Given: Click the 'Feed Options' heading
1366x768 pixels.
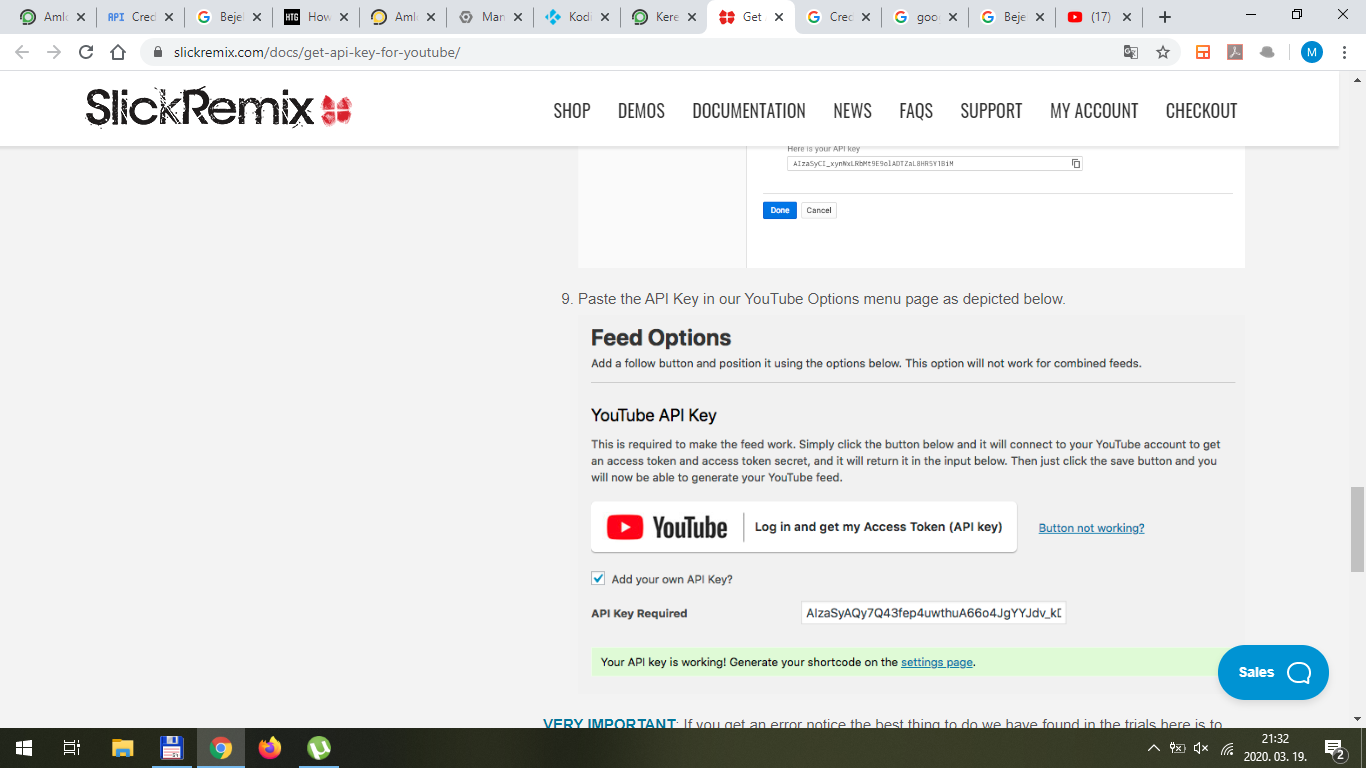Looking at the screenshot, I should pos(661,338).
